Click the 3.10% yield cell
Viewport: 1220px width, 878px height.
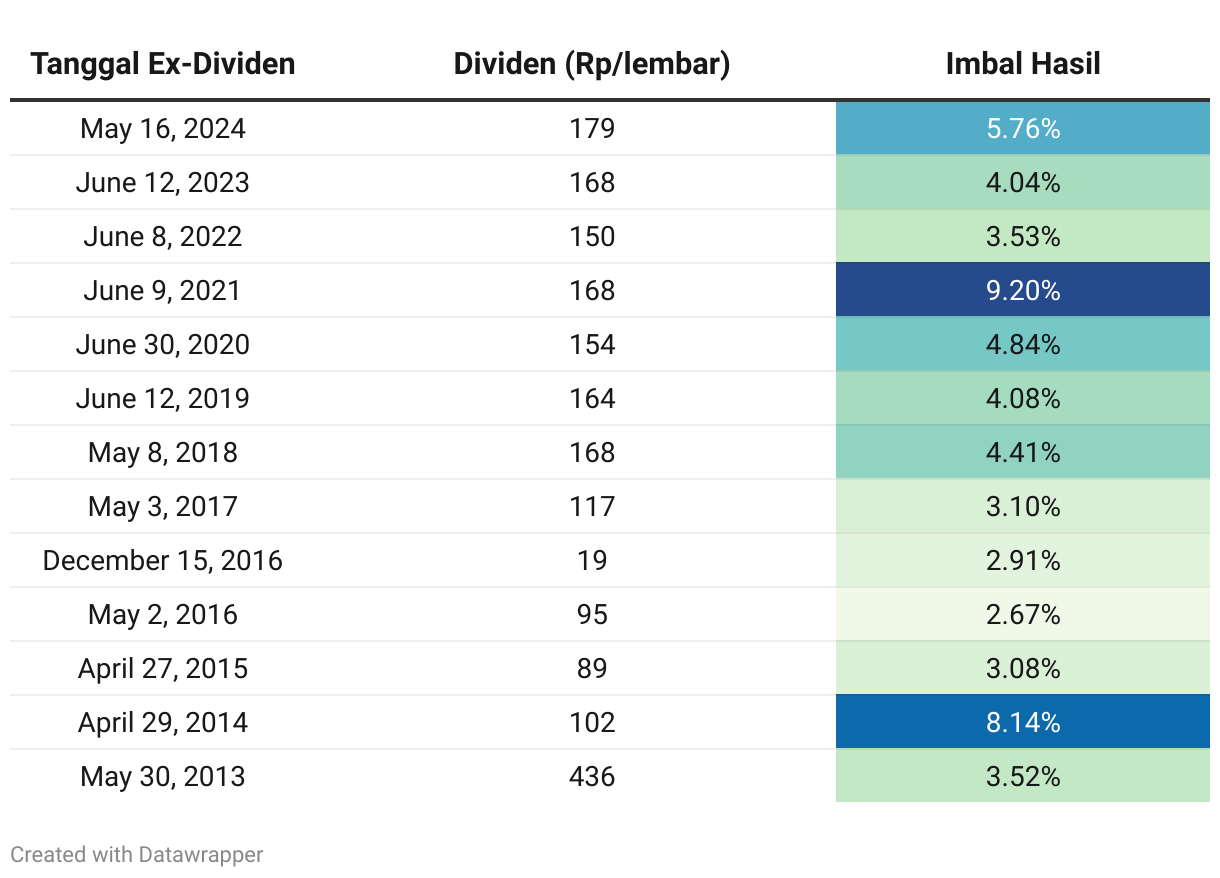click(x=1023, y=507)
